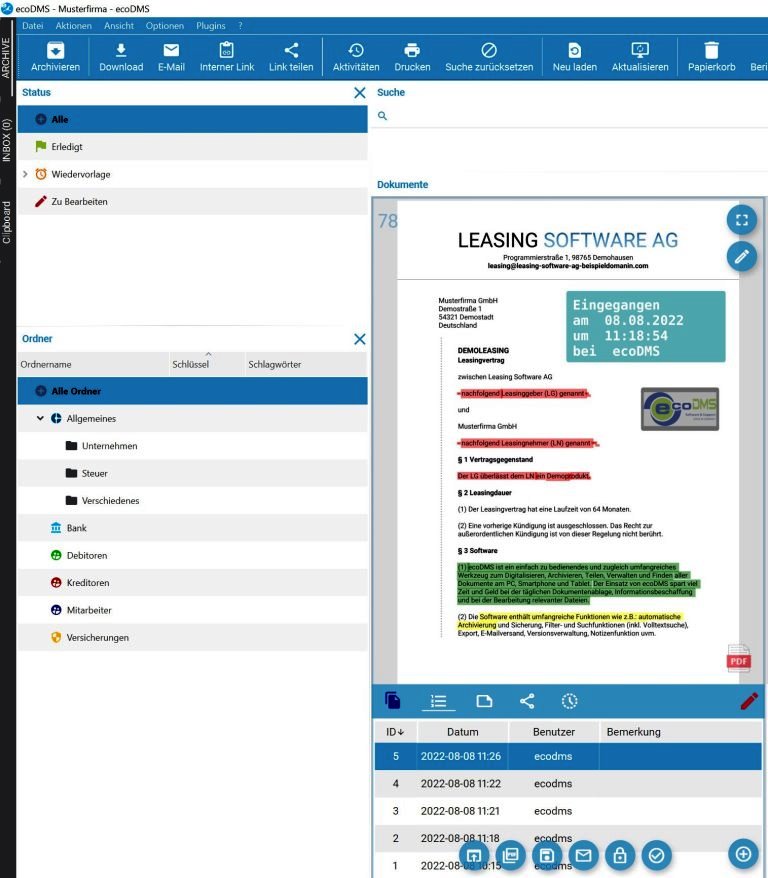Open the ? help menu

240,26
